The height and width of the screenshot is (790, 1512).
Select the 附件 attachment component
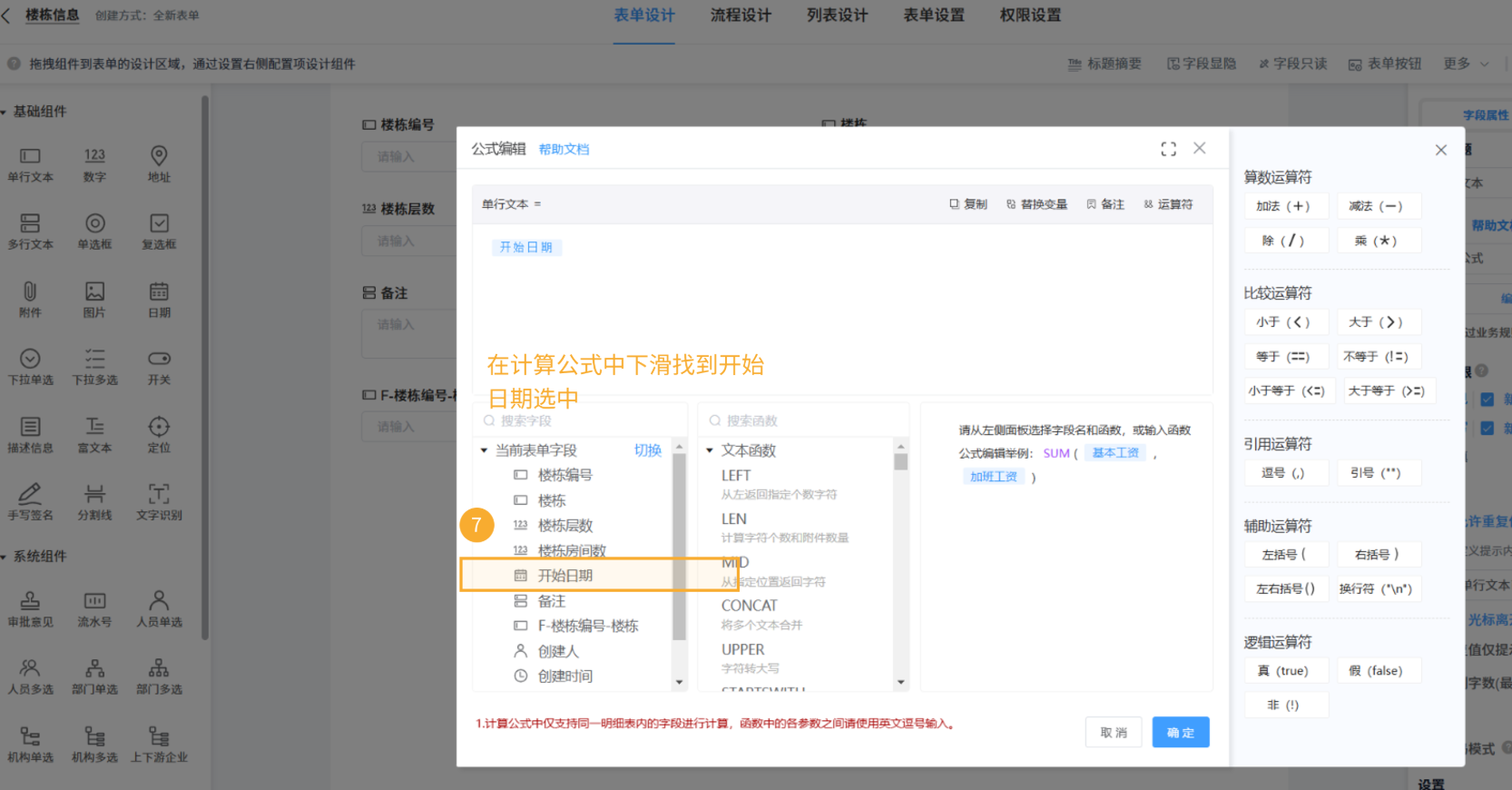coord(30,299)
